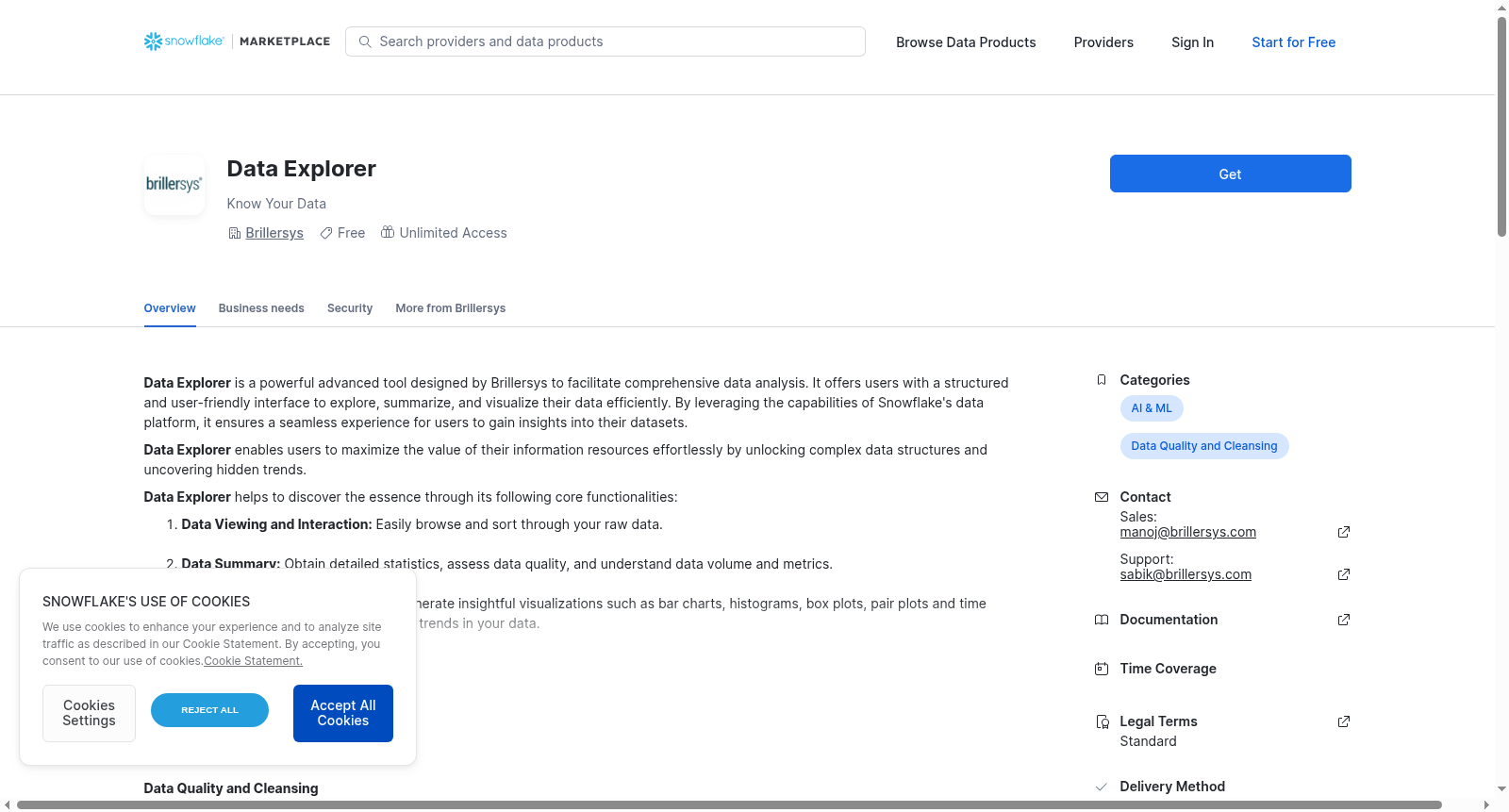Click the scroll up arrow
This screenshot has height=812, width=1509.
click(x=1501, y=8)
